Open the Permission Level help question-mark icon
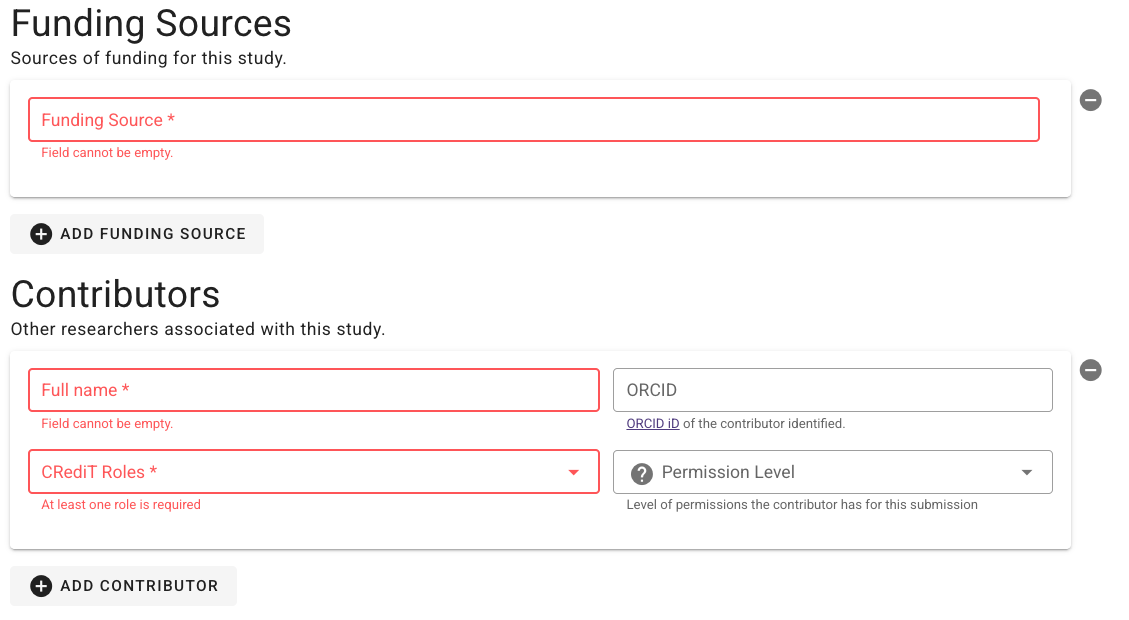Viewport: 1129px width, 620px height. (642, 473)
